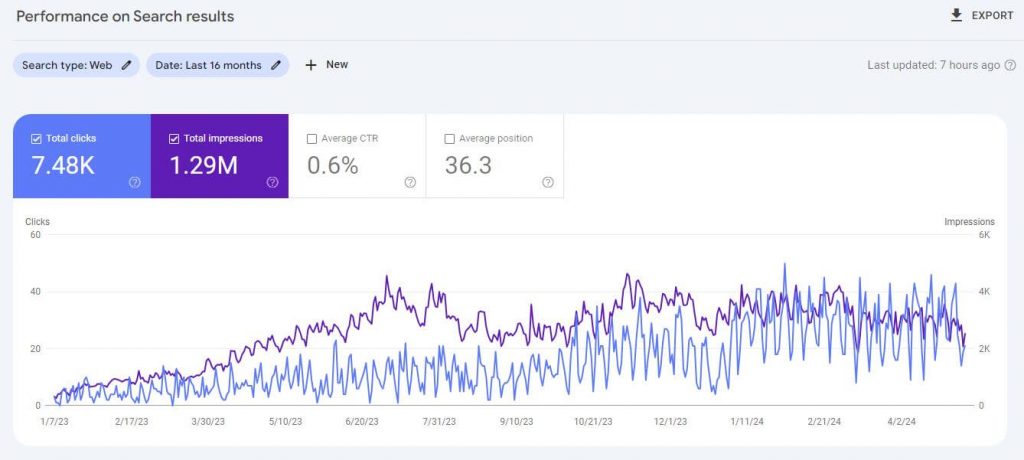
Task: Click pencil icon on Search type filter
Action: pos(126,65)
